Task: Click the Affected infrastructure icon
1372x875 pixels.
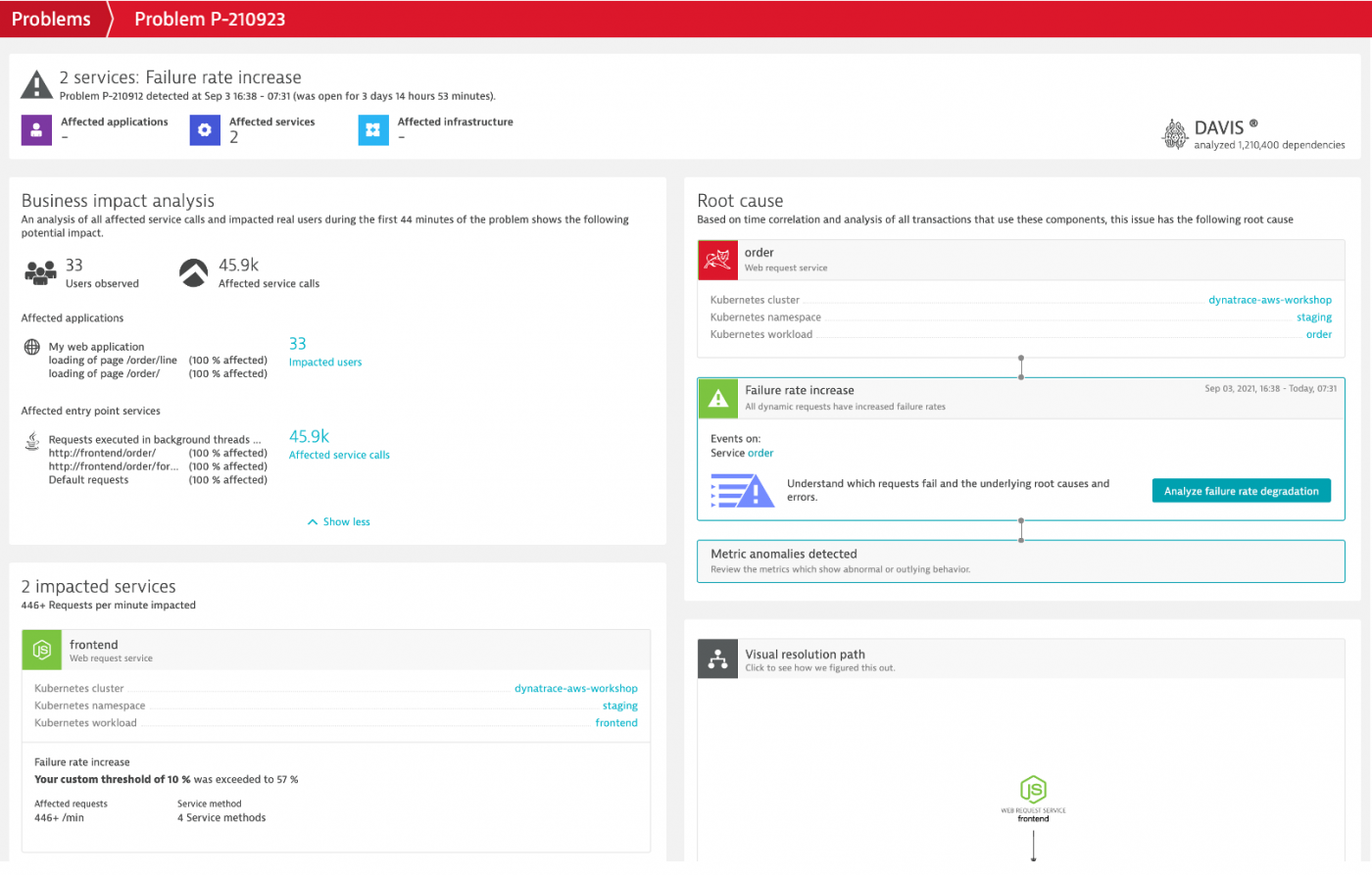Action: pyautogui.click(x=372, y=129)
